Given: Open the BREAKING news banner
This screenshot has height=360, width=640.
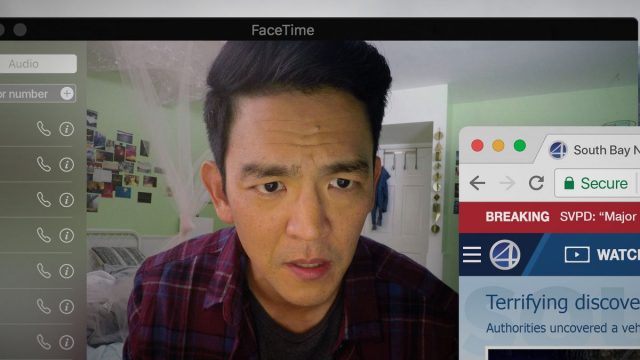Looking at the screenshot, I should [x=549, y=217].
